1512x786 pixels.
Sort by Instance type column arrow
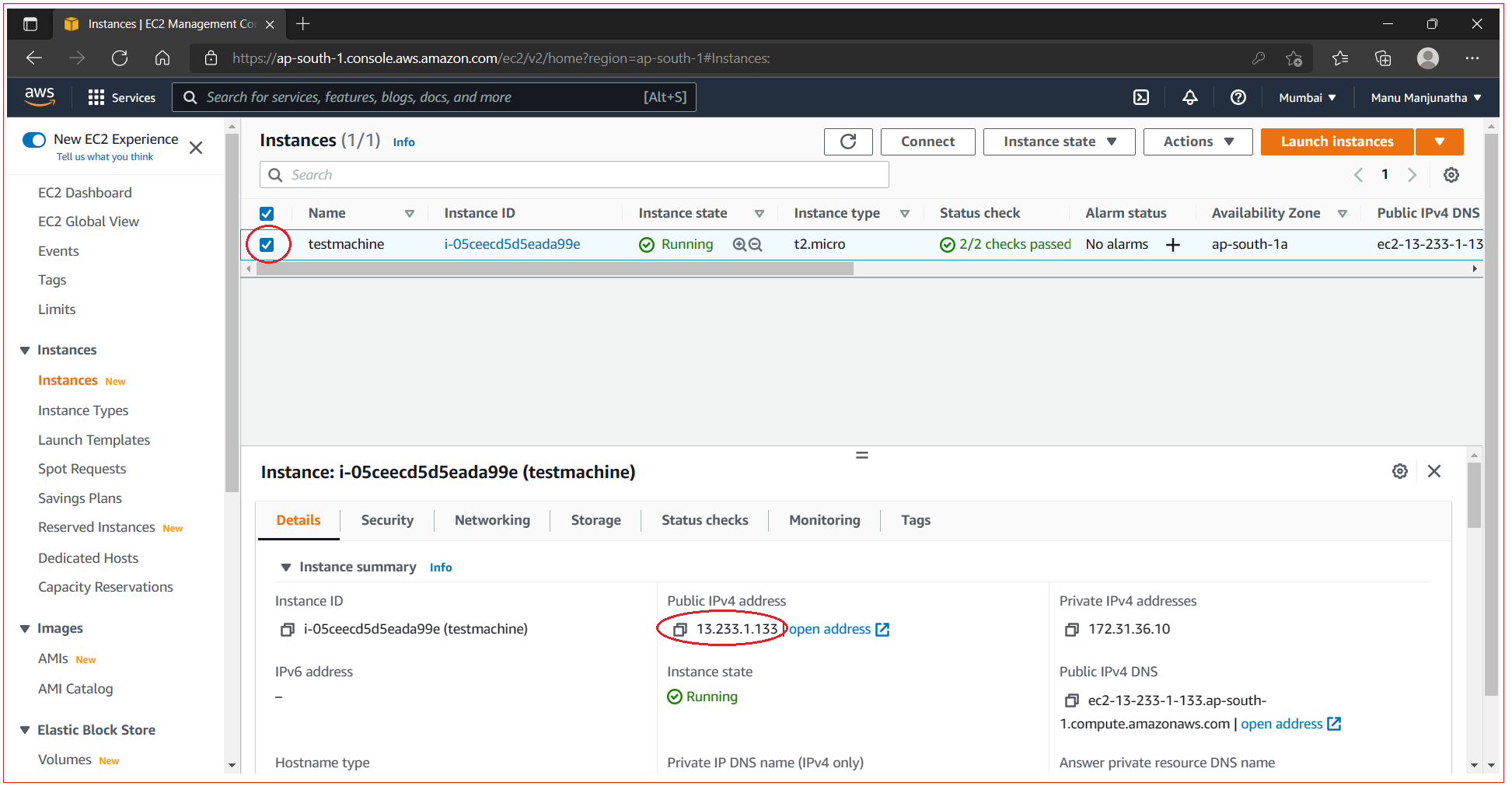point(905,214)
